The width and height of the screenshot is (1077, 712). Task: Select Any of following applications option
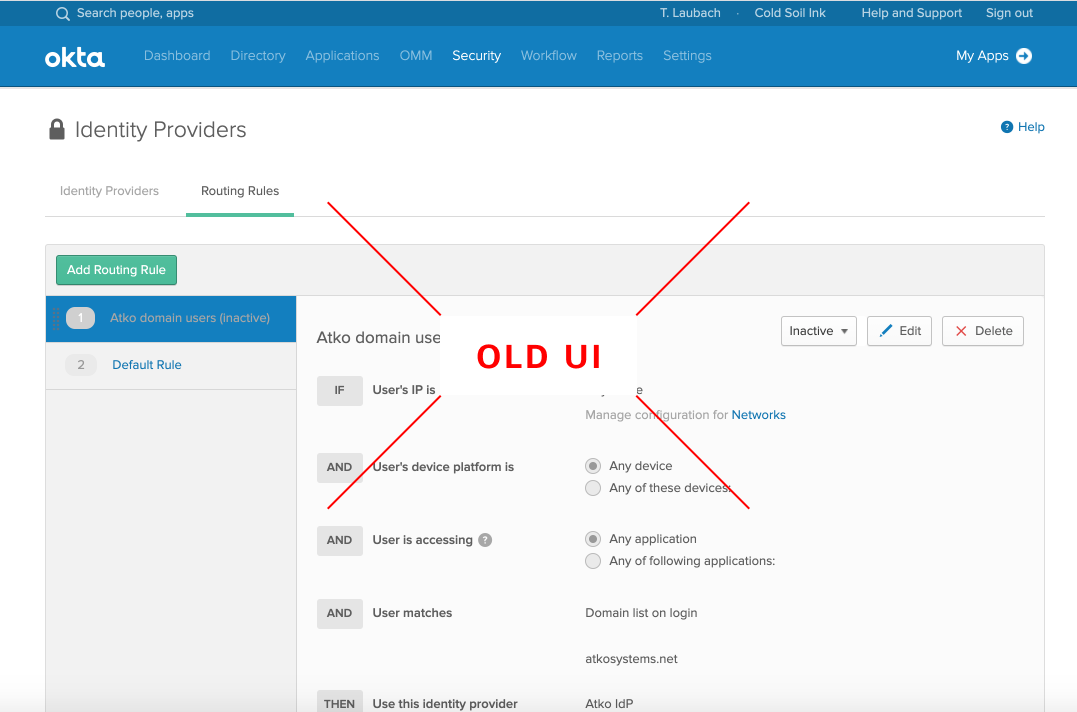point(592,561)
